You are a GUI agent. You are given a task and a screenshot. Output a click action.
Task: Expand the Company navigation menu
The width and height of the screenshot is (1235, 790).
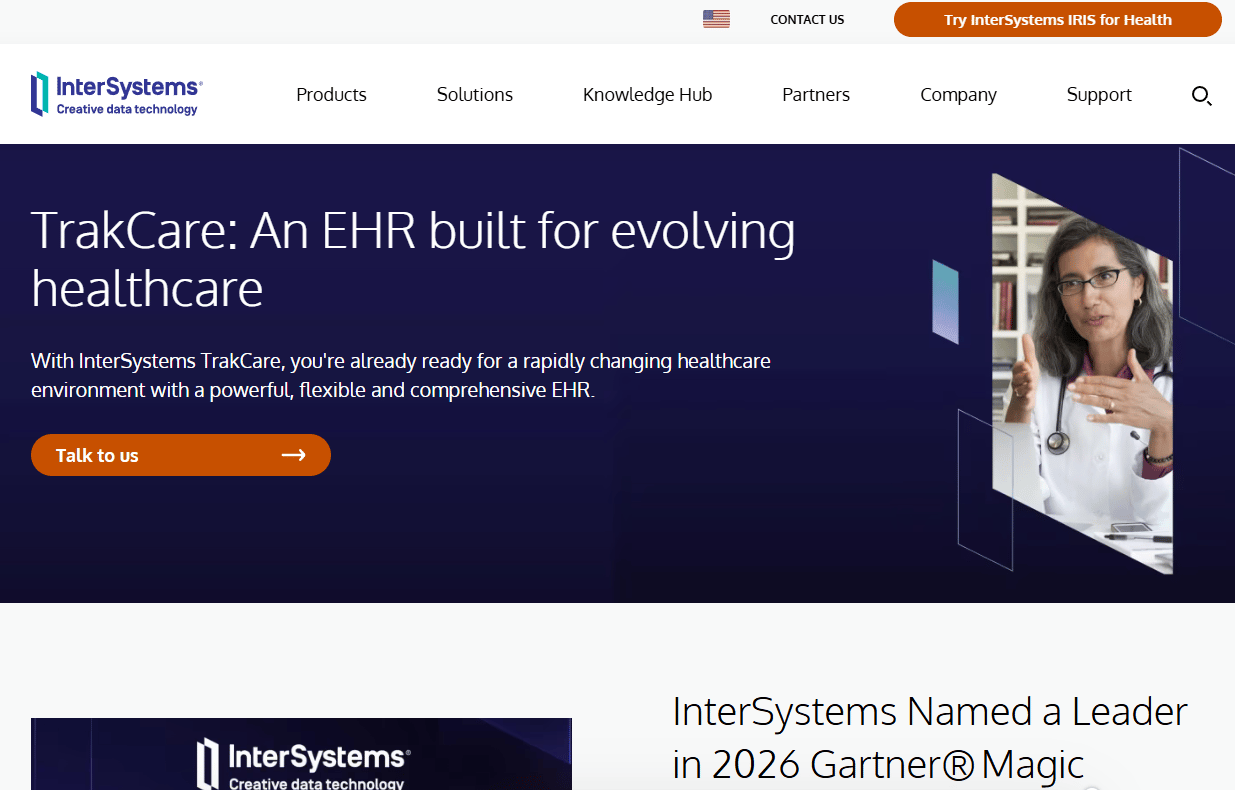coord(958,95)
